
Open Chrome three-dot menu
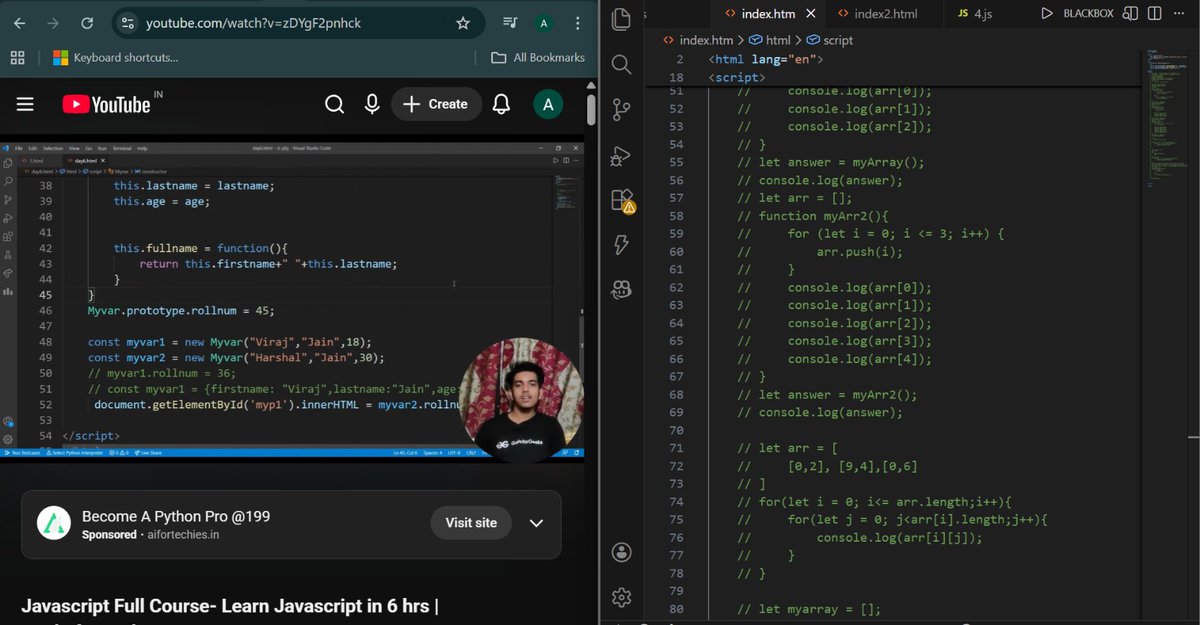pyautogui.click(x=577, y=22)
